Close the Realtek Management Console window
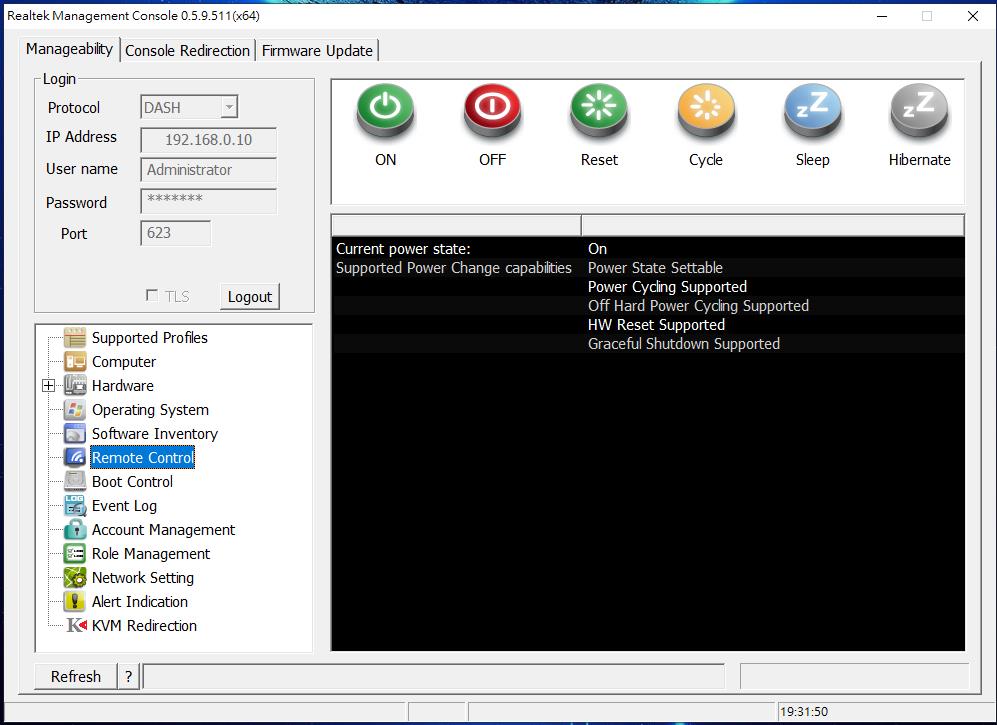The width and height of the screenshot is (997, 725). point(973,16)
